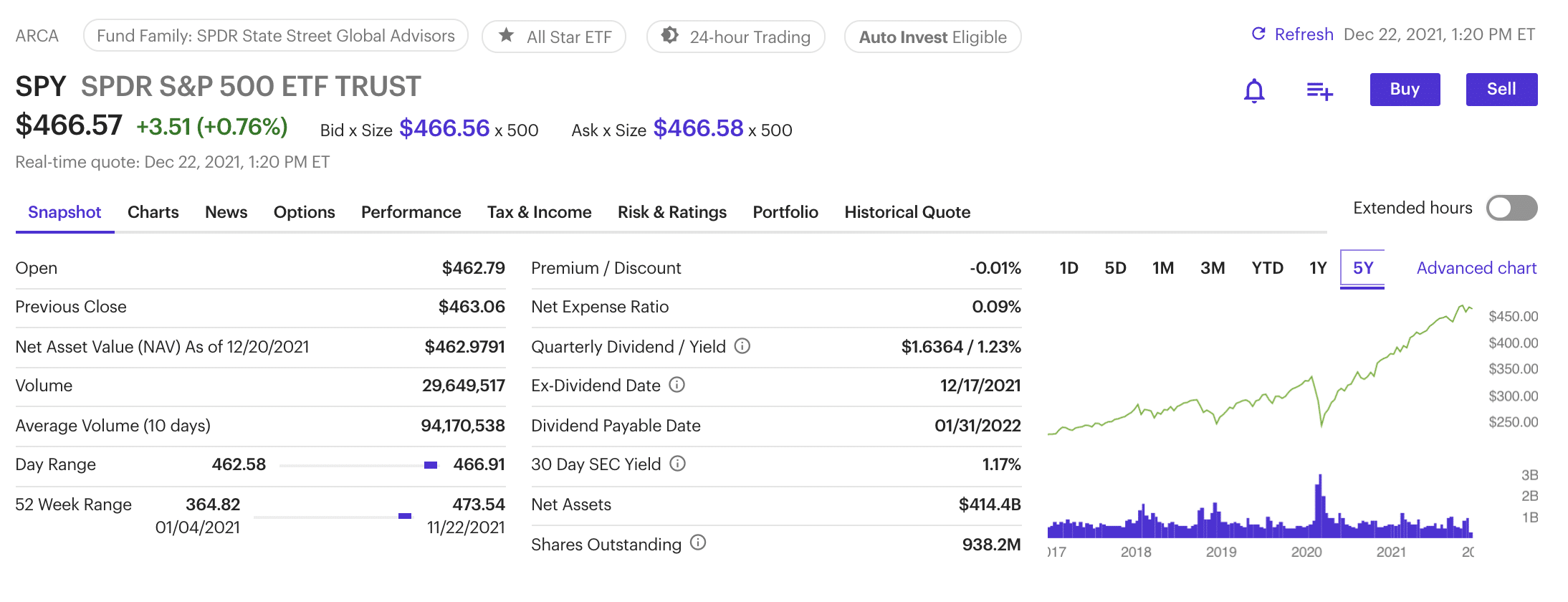
Task: Click the Open value $462.79
Action: 474,268
